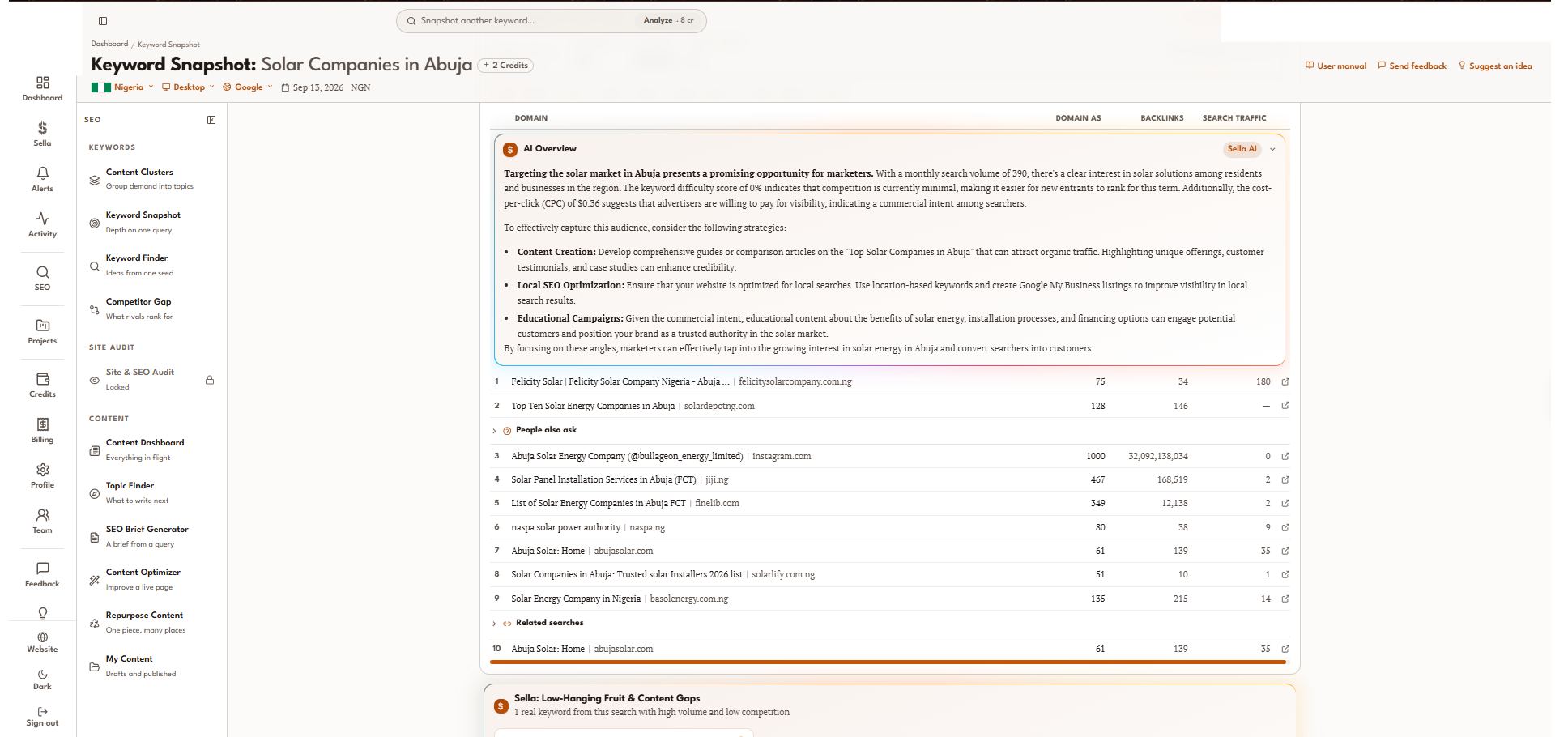Open My Content menu item
Viewport: 1568px width, 737px height.
click(151, 666)
